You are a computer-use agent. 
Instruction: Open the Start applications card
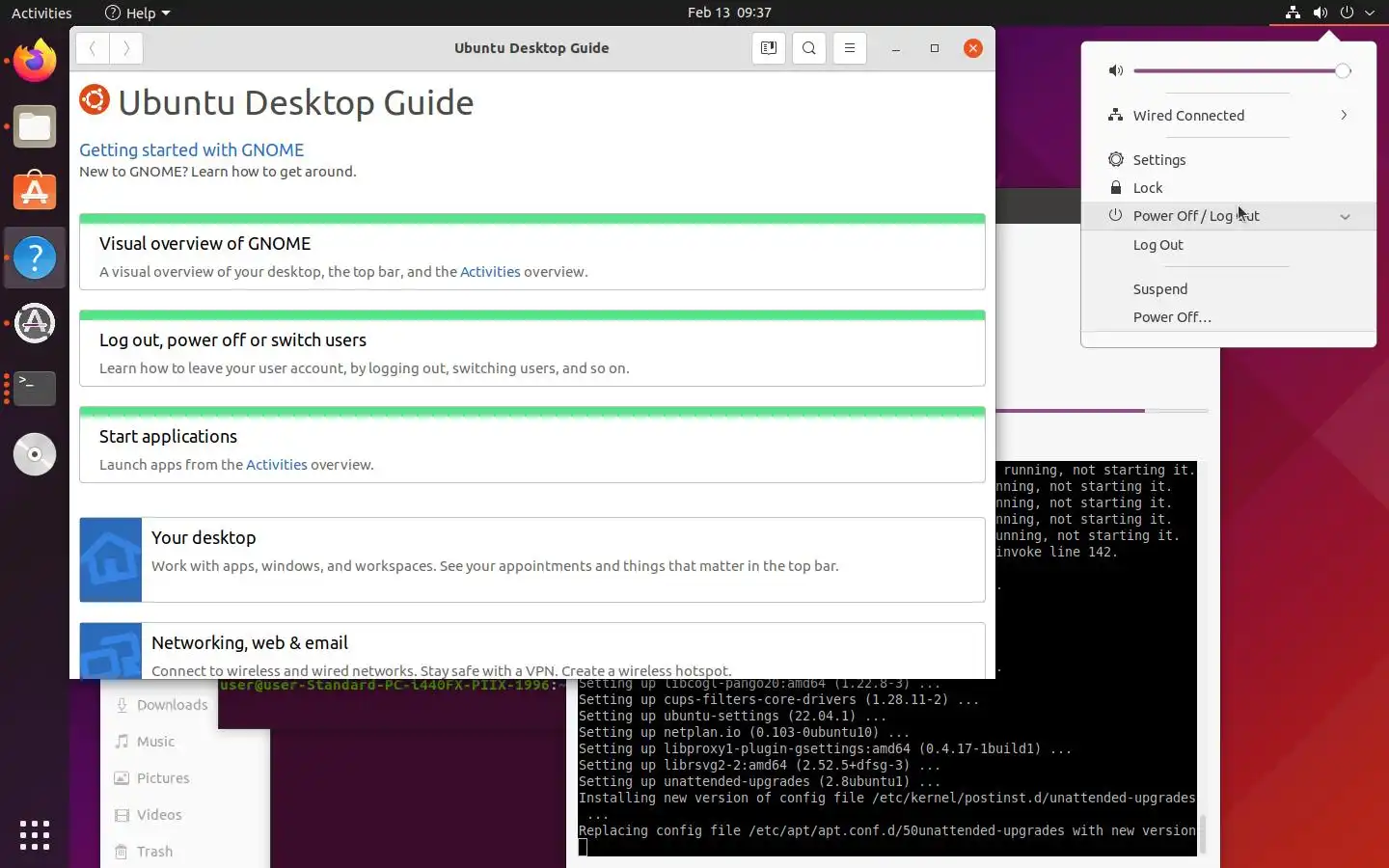click(532, 445)
